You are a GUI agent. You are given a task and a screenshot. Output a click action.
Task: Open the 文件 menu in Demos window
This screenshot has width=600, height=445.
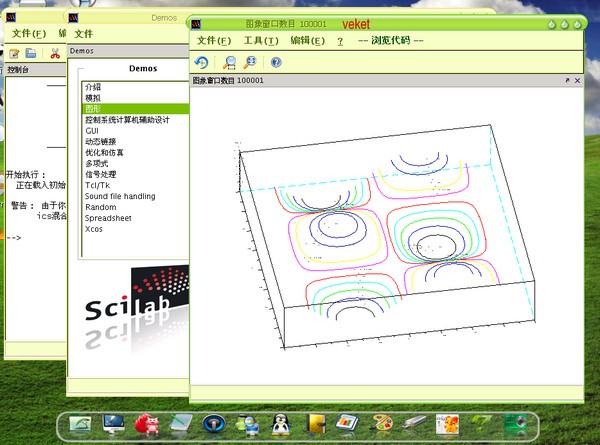83,33
